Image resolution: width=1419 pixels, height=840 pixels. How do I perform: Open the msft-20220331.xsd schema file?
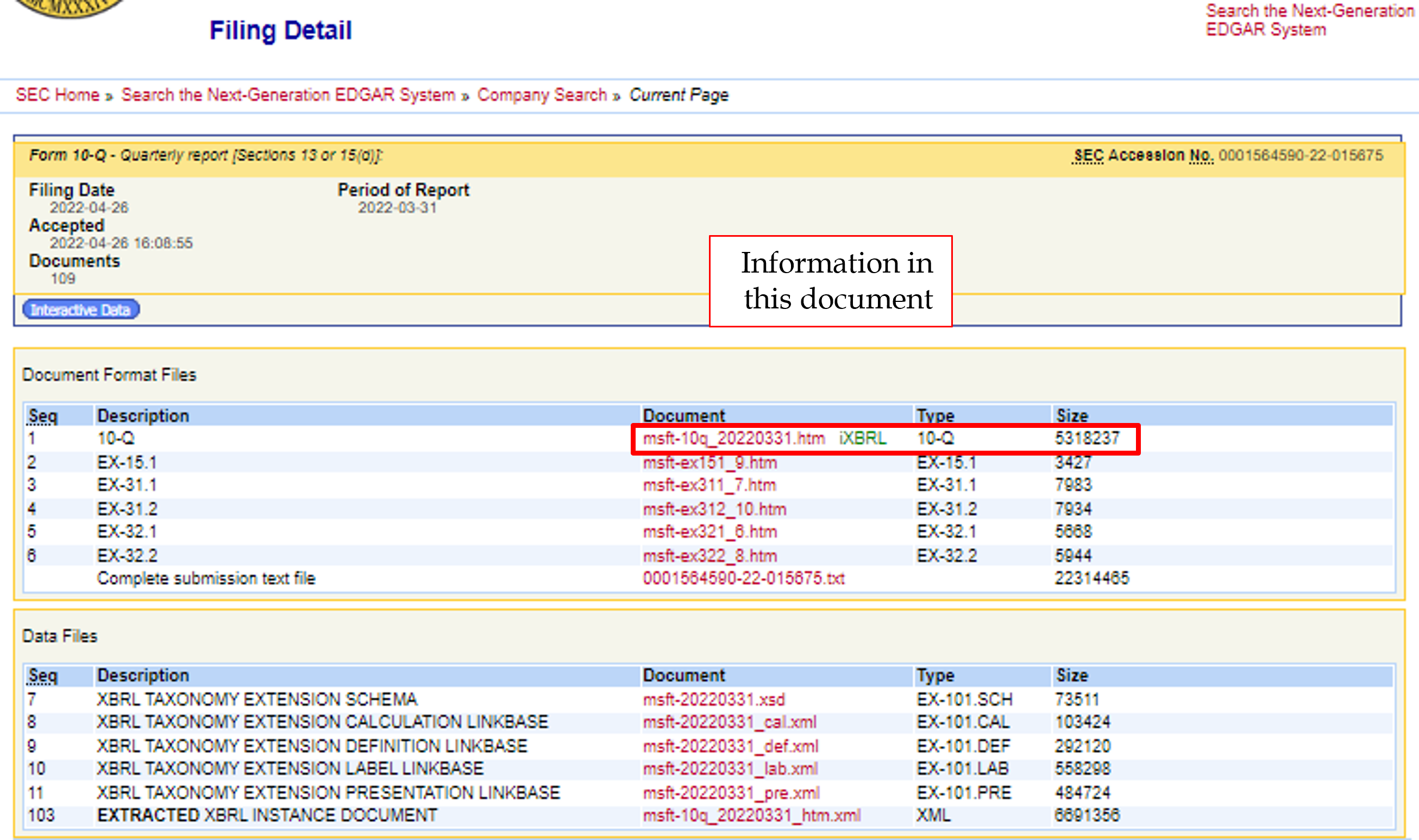714,699
